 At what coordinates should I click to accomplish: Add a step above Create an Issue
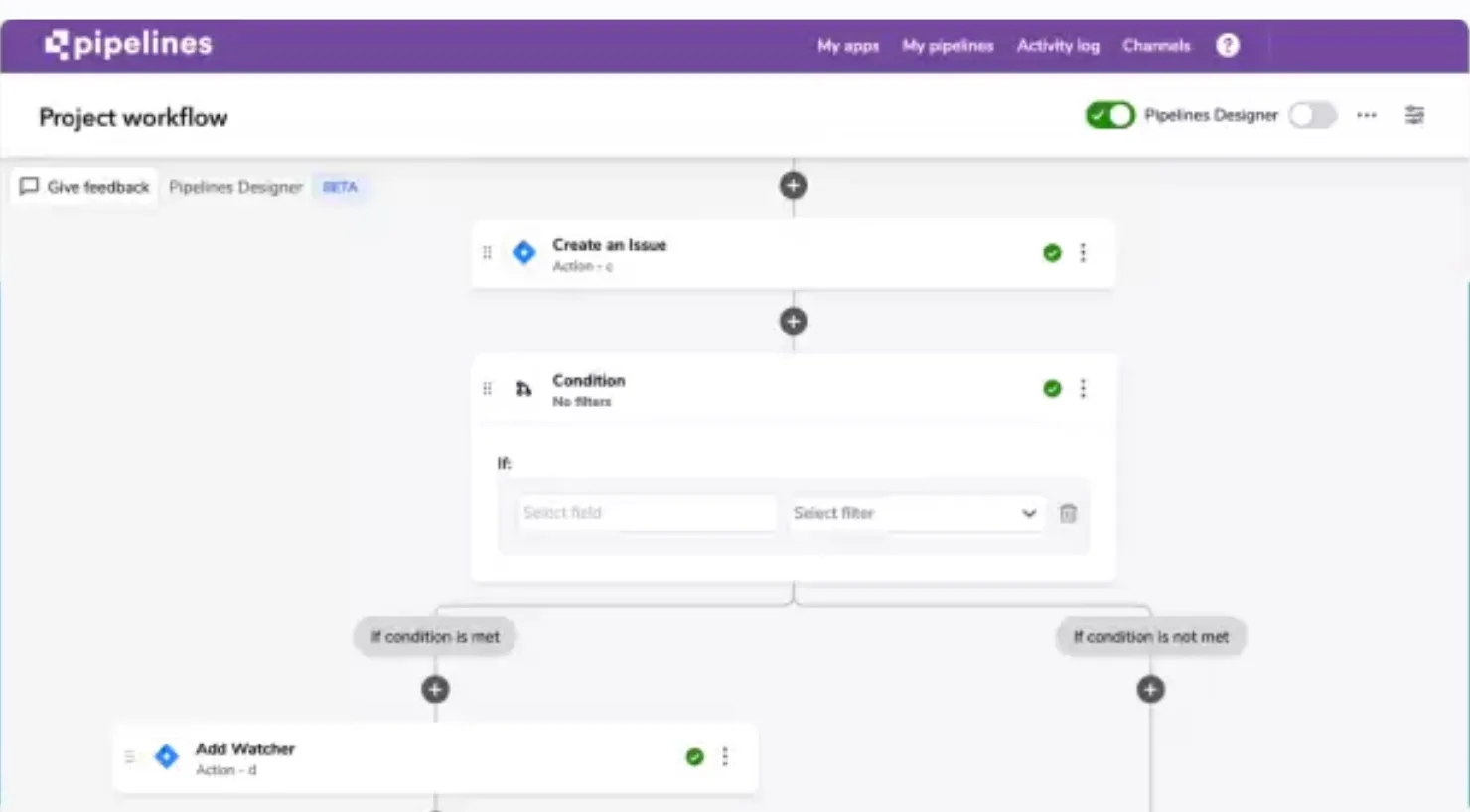(793, 185)
